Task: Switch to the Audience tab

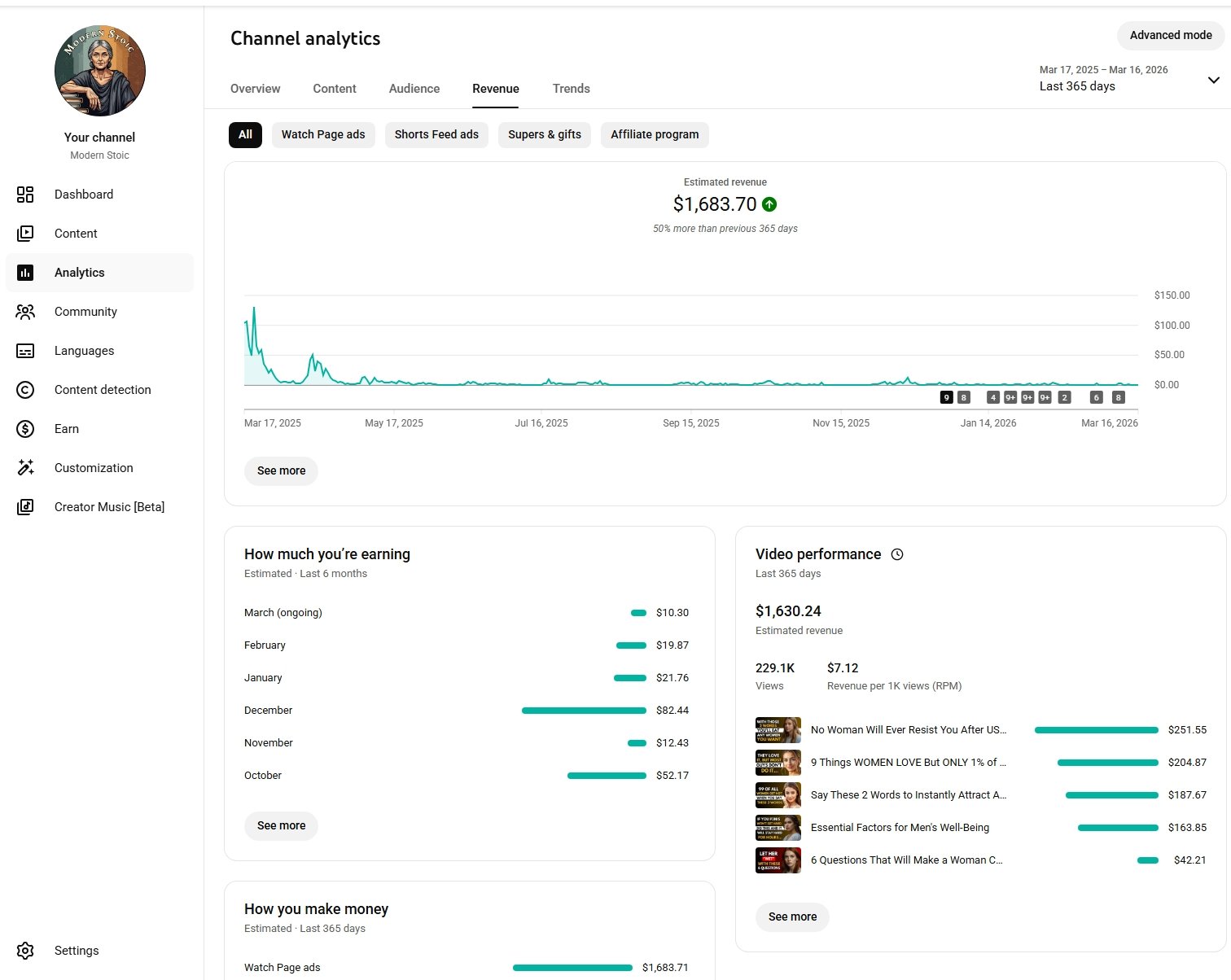Action: [414, 89]
